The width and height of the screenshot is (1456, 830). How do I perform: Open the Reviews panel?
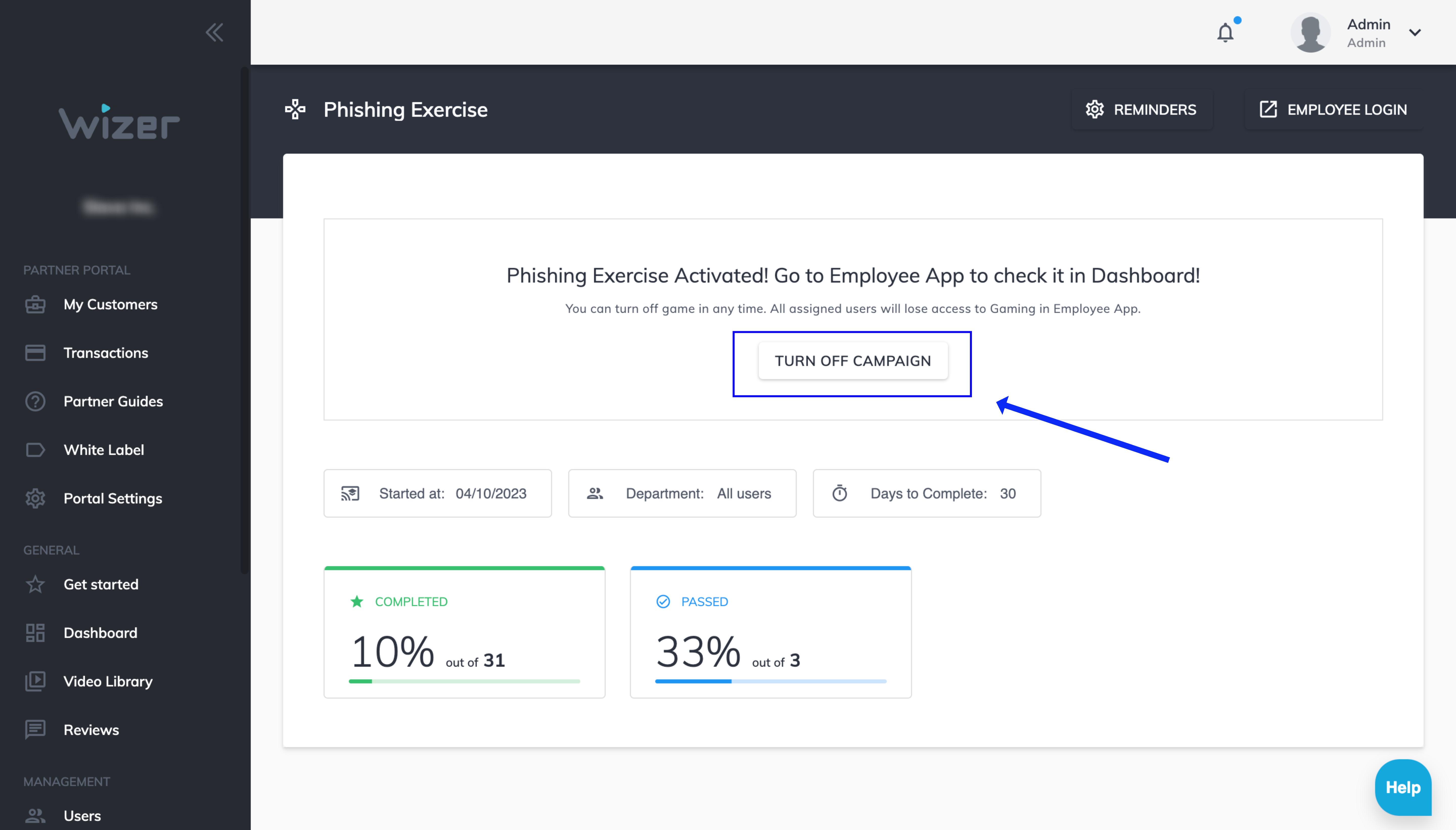(x=91, y=730)
